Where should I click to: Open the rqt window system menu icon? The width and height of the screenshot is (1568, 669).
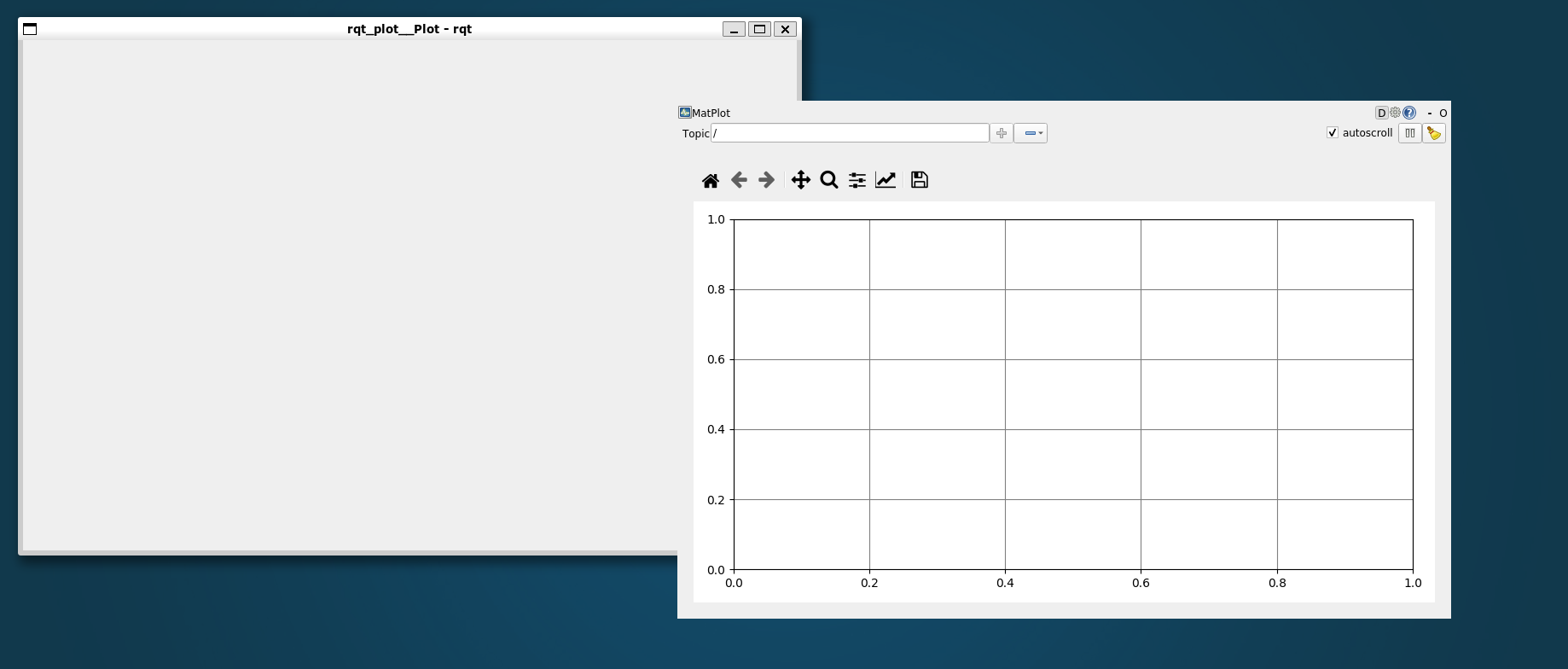[x=30, y=29]
